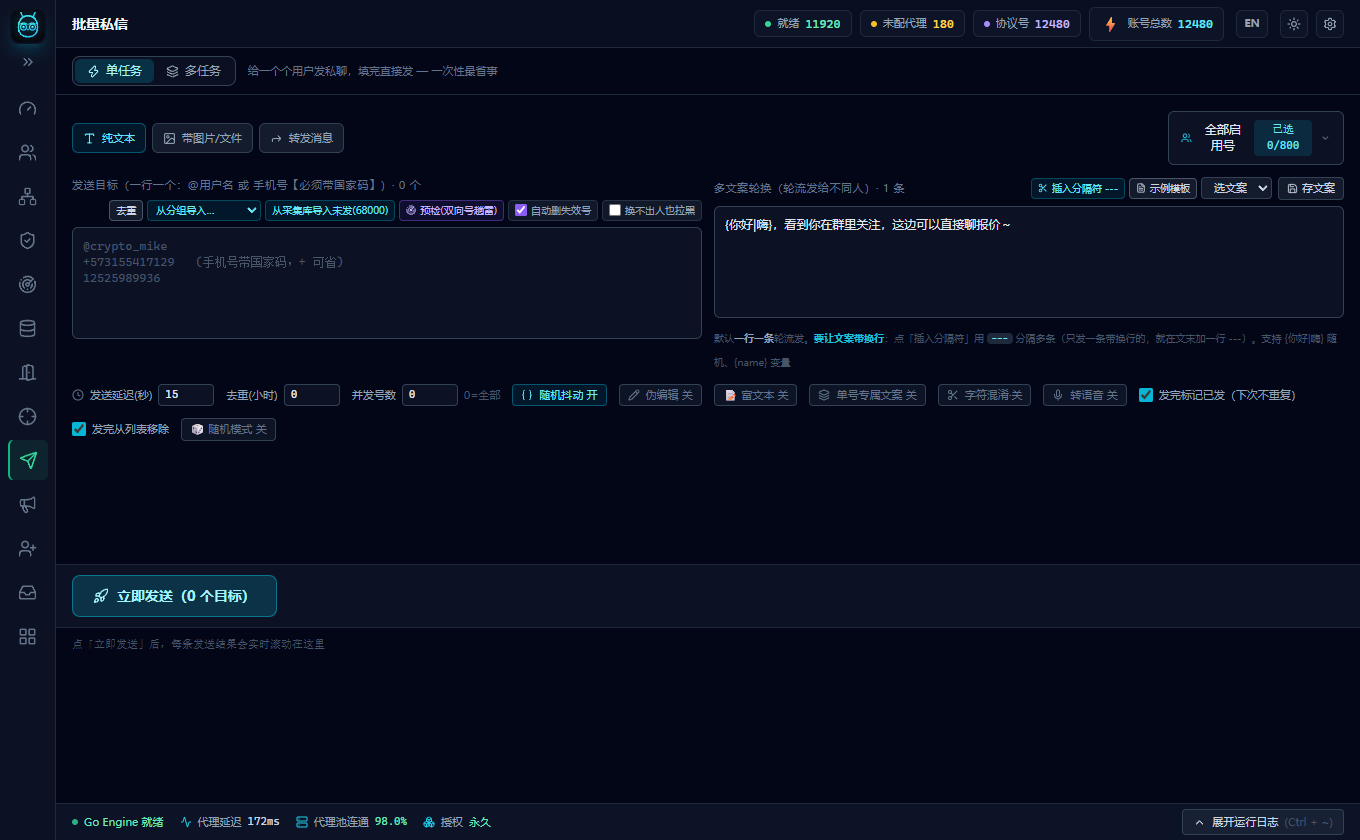Viewport: 1360px width, 840px height.
Task: Switch to the 单任务 tab
Action: click(x=115, y=71)
